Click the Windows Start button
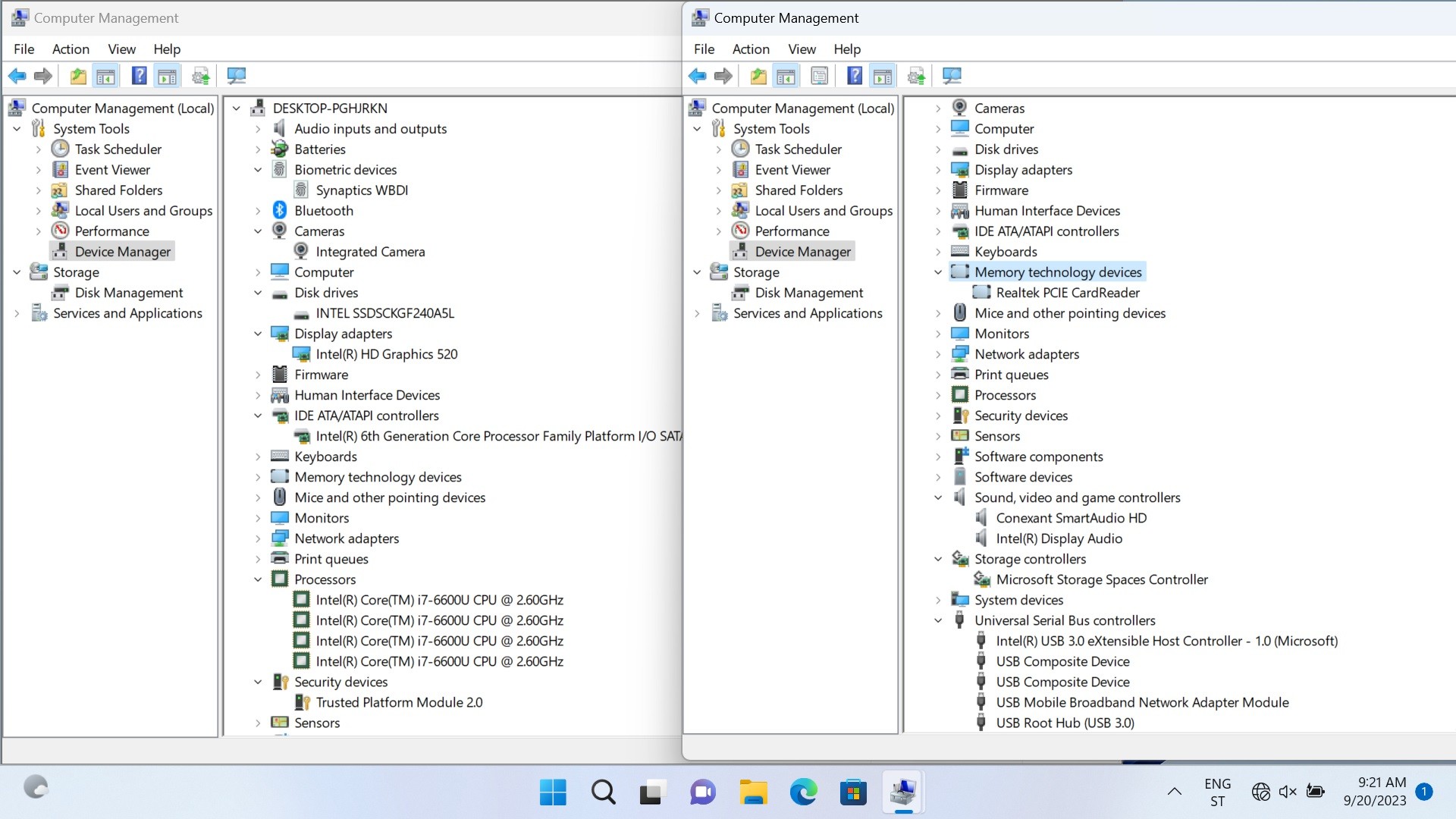 click(553, 792)
